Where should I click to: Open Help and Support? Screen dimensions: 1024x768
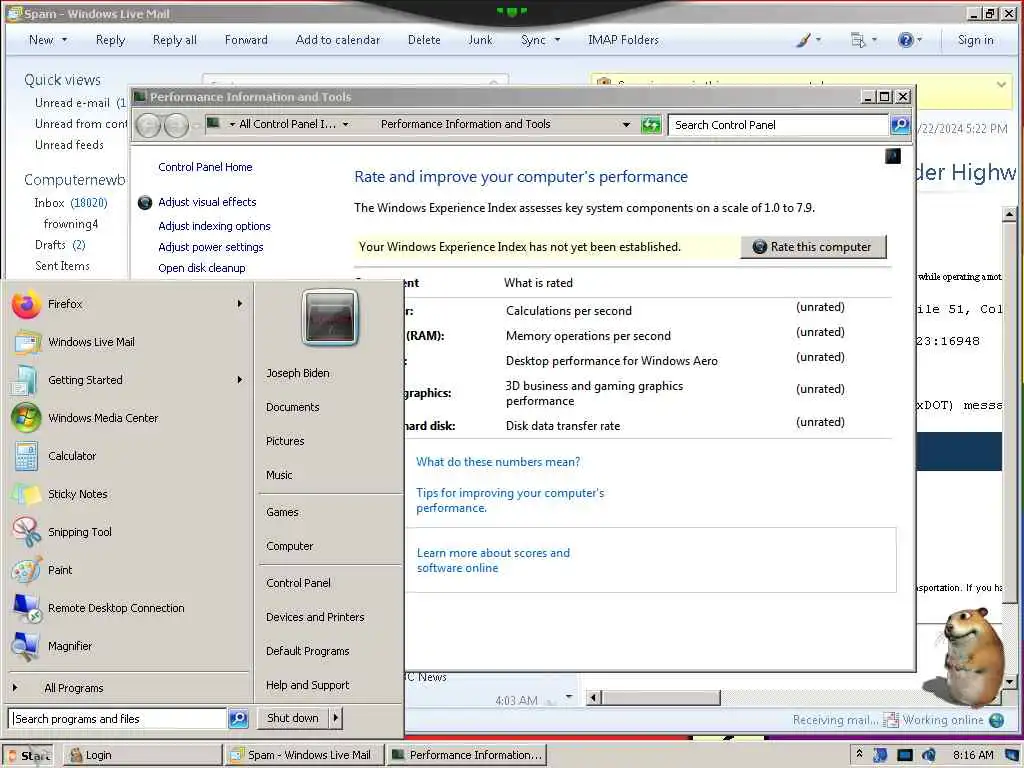pos(308,685)
